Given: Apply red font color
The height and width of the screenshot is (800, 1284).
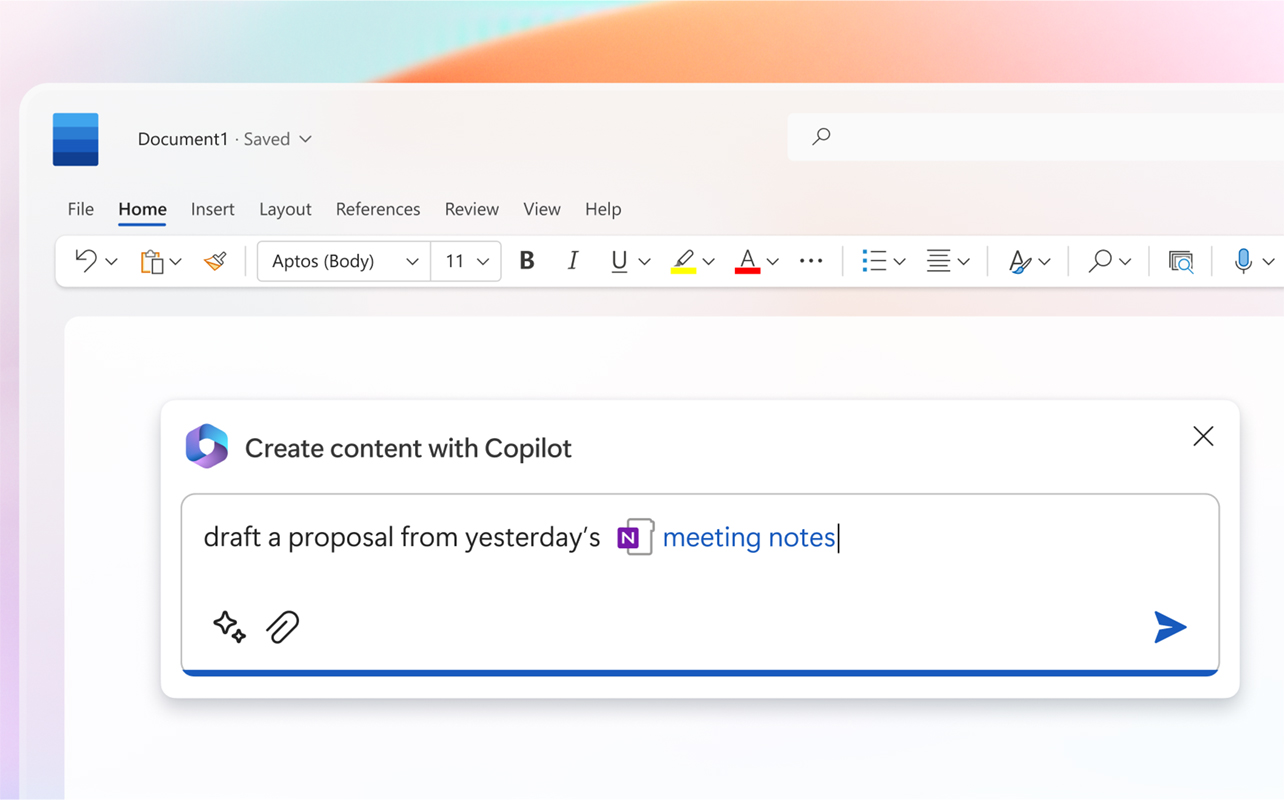Looking at the screenshot, I should (x=747, y=261).
